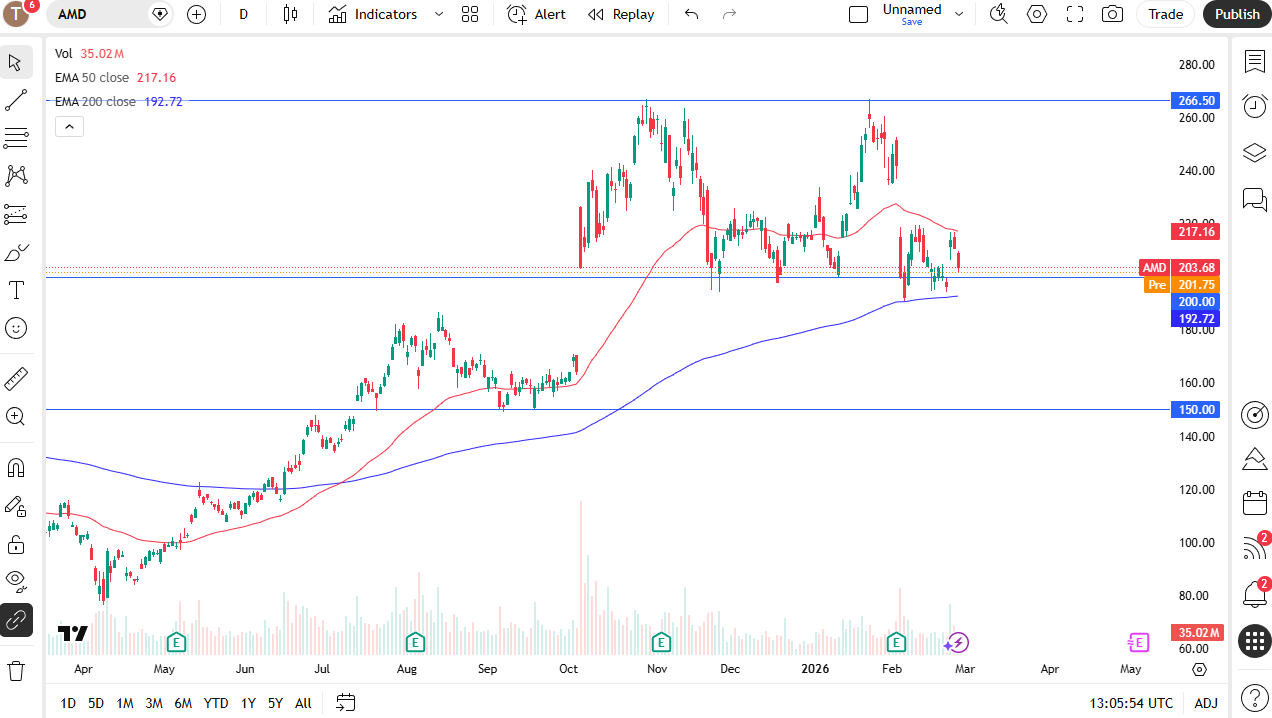
Task: Select the trend line drawing tool
Action: 16,100
